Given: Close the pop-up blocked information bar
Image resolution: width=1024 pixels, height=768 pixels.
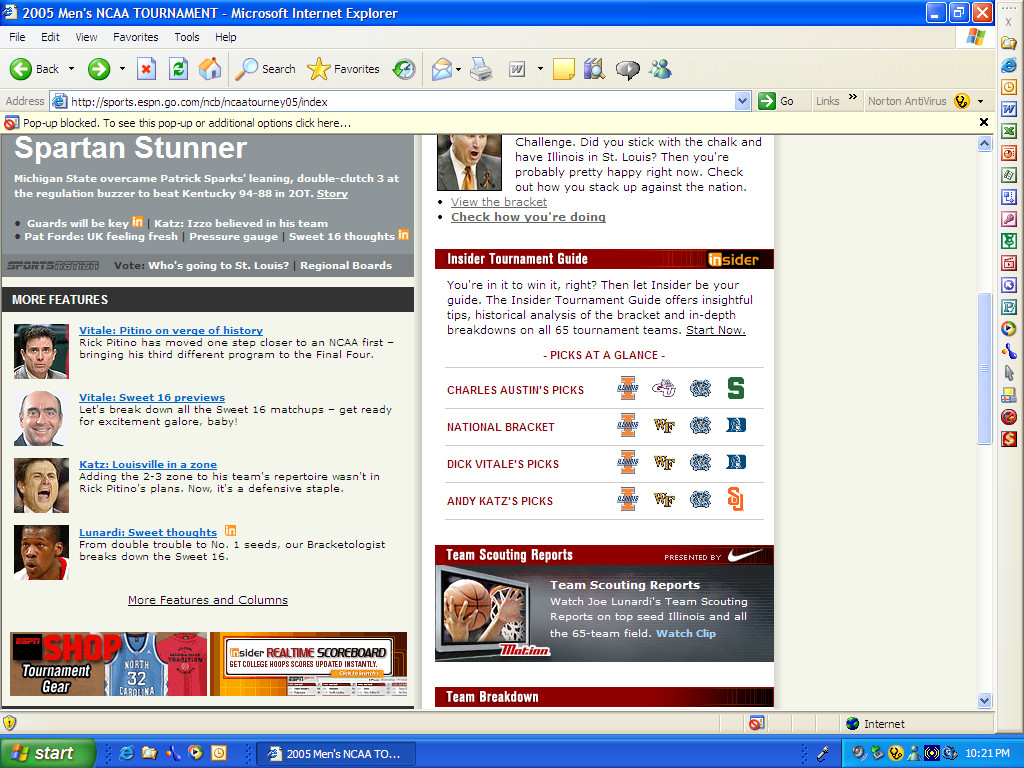Looking at the screenshot, I should [984, 123].
